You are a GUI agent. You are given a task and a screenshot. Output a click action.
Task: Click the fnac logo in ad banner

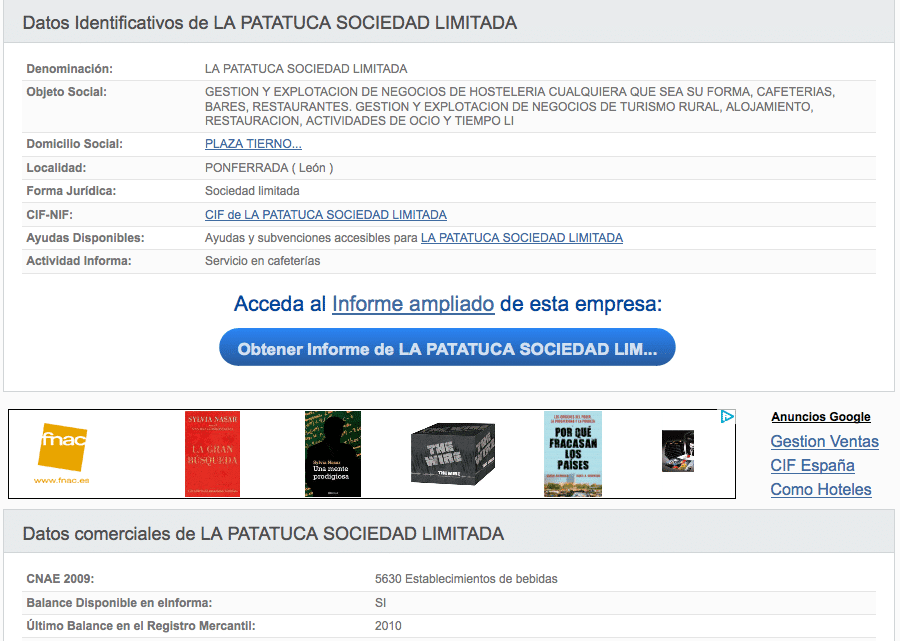tap(62, 446)
